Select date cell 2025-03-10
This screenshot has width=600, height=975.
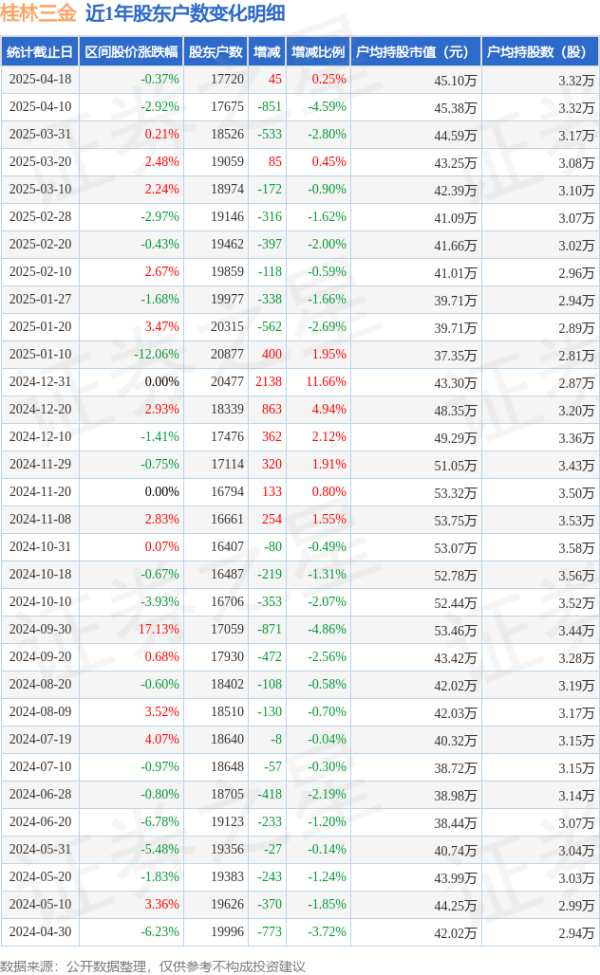[x=40, y=190]
